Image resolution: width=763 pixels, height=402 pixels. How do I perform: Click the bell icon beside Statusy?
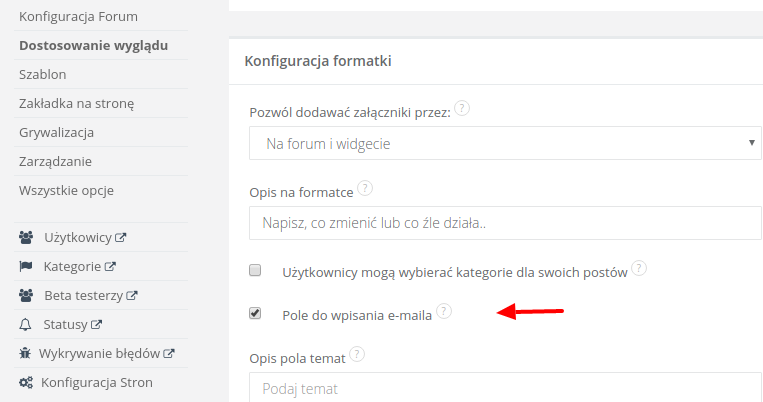pos(26,325)
